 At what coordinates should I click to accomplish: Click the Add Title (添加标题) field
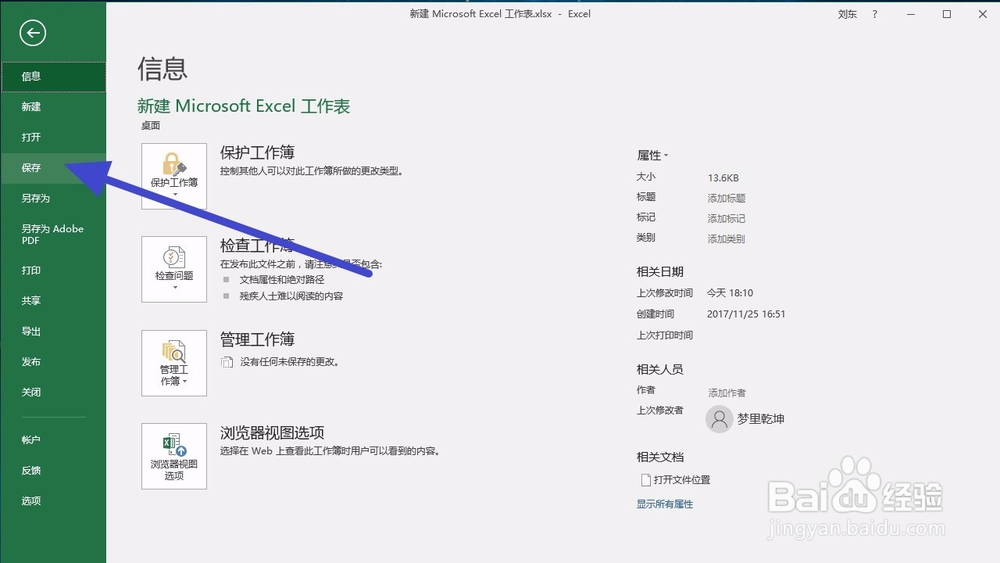(726, 198)
